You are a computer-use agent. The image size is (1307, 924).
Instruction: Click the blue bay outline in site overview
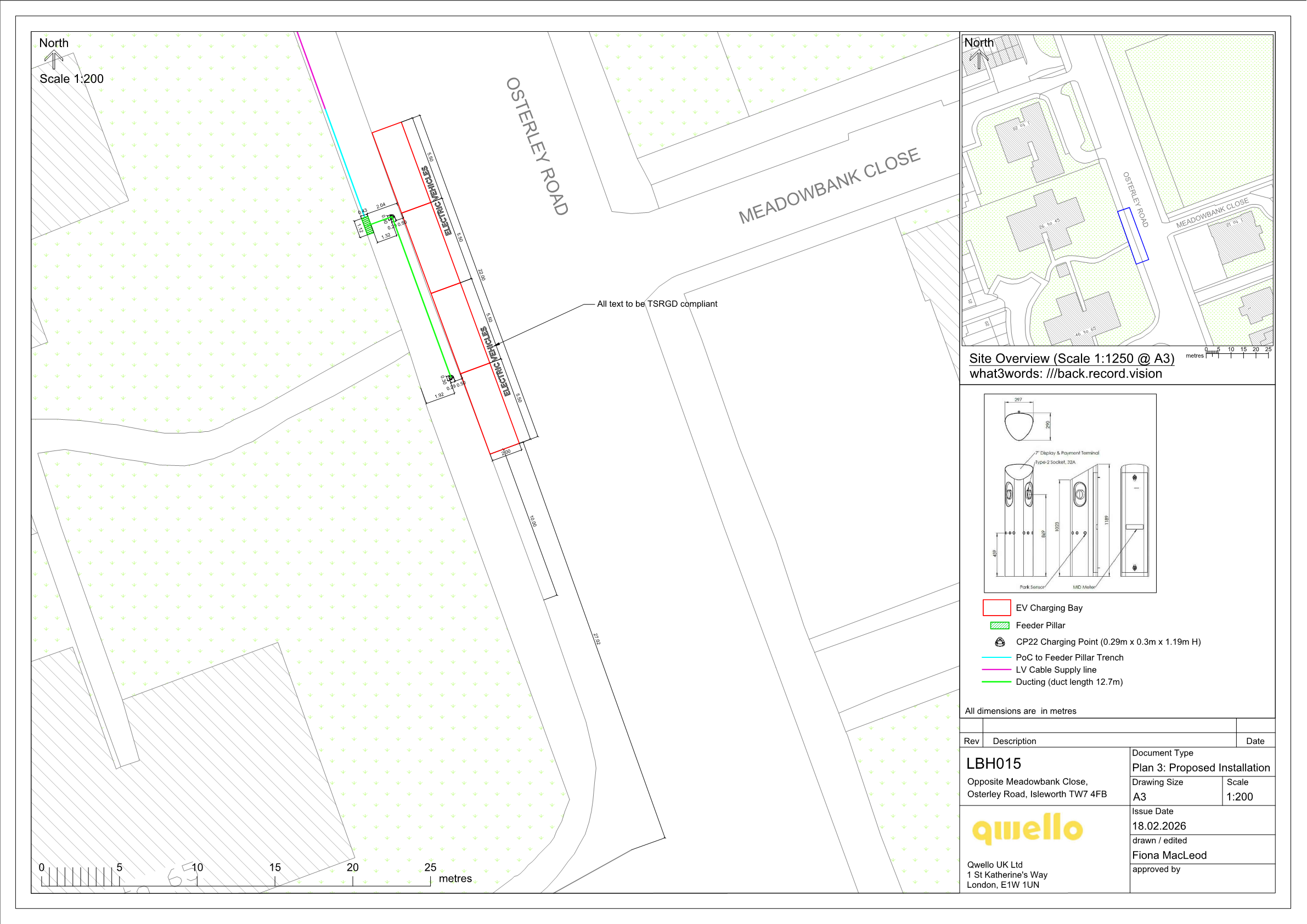point(1133,236)
